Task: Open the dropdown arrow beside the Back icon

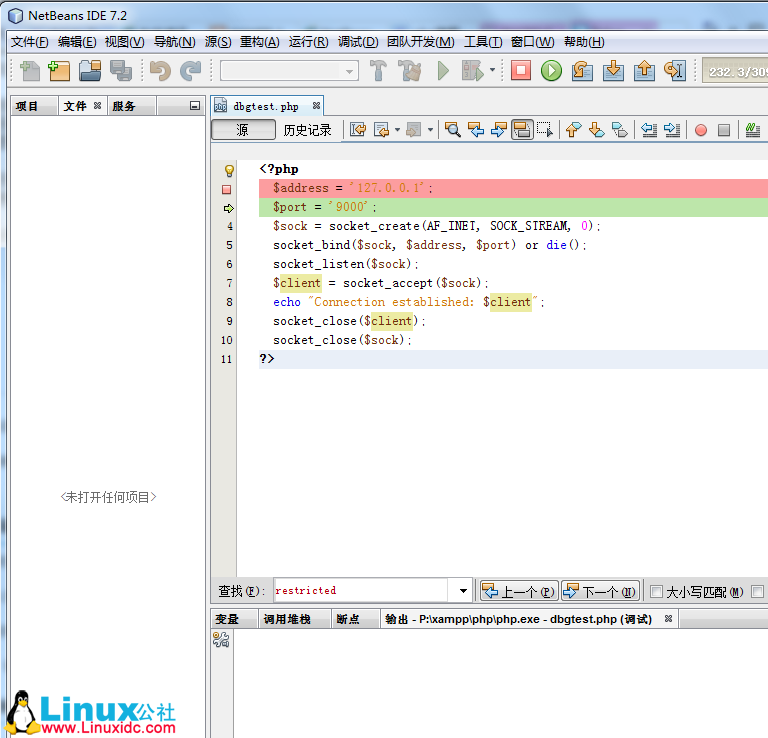Action: tap(397, 130)
